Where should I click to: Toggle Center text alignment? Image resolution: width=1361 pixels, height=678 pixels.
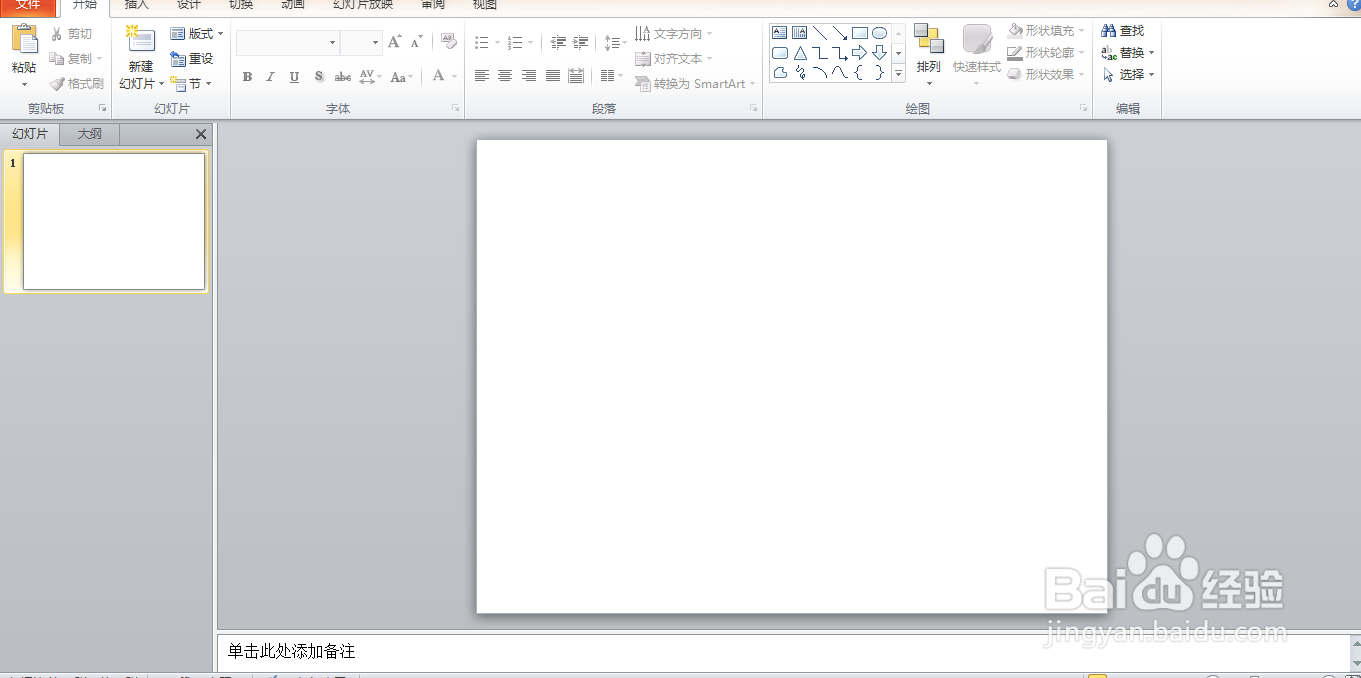[x=505, y=76]
